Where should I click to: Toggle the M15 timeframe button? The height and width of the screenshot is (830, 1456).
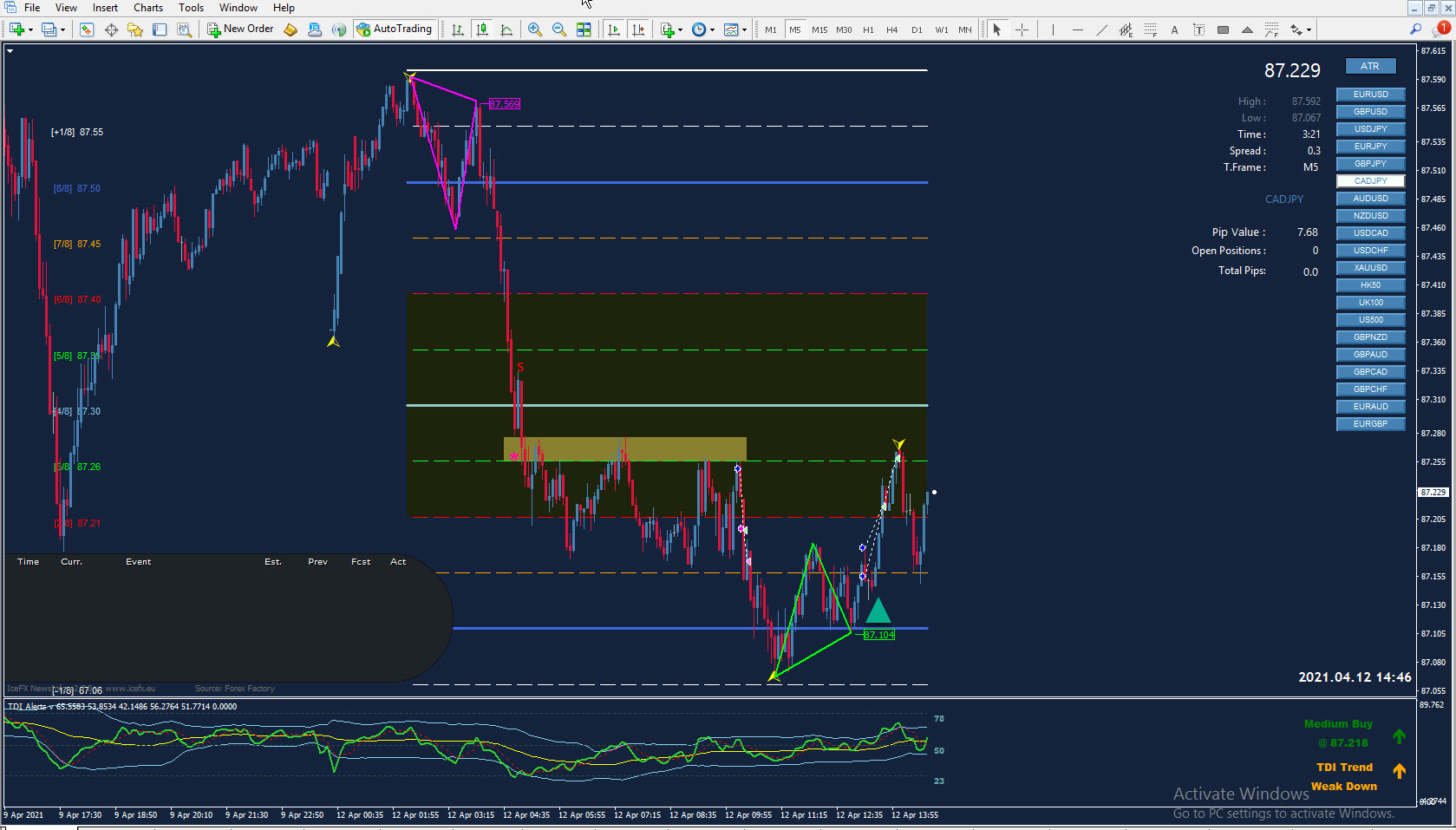point(819,29)
